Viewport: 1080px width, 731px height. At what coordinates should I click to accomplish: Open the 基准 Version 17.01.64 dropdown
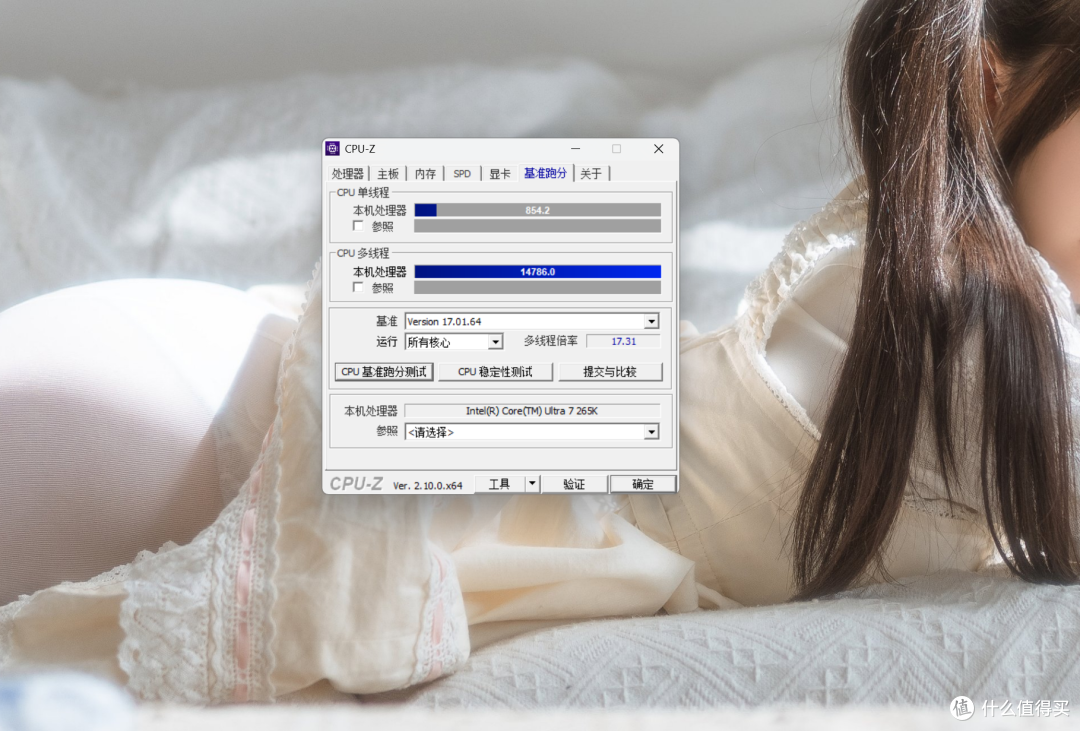(x=532, y=321)
